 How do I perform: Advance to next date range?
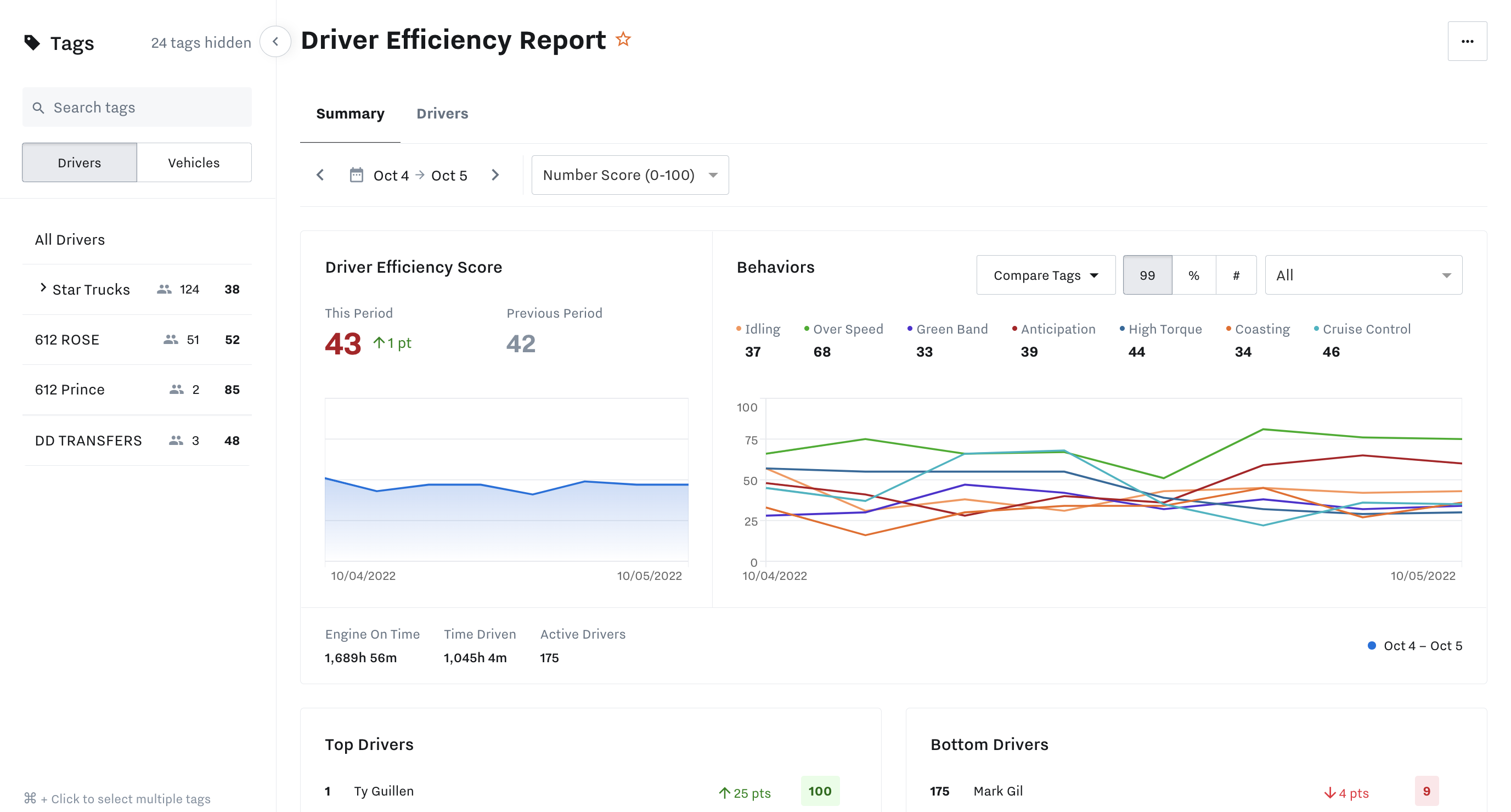point(495,175)
